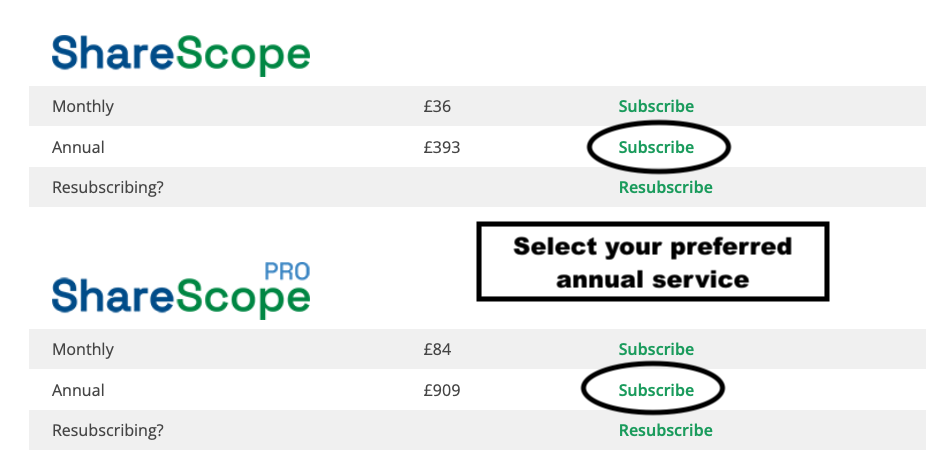This screenshot has height=470, width=950.
Task: Click the ShareScope PRO logo
Action: click(181, 296)
